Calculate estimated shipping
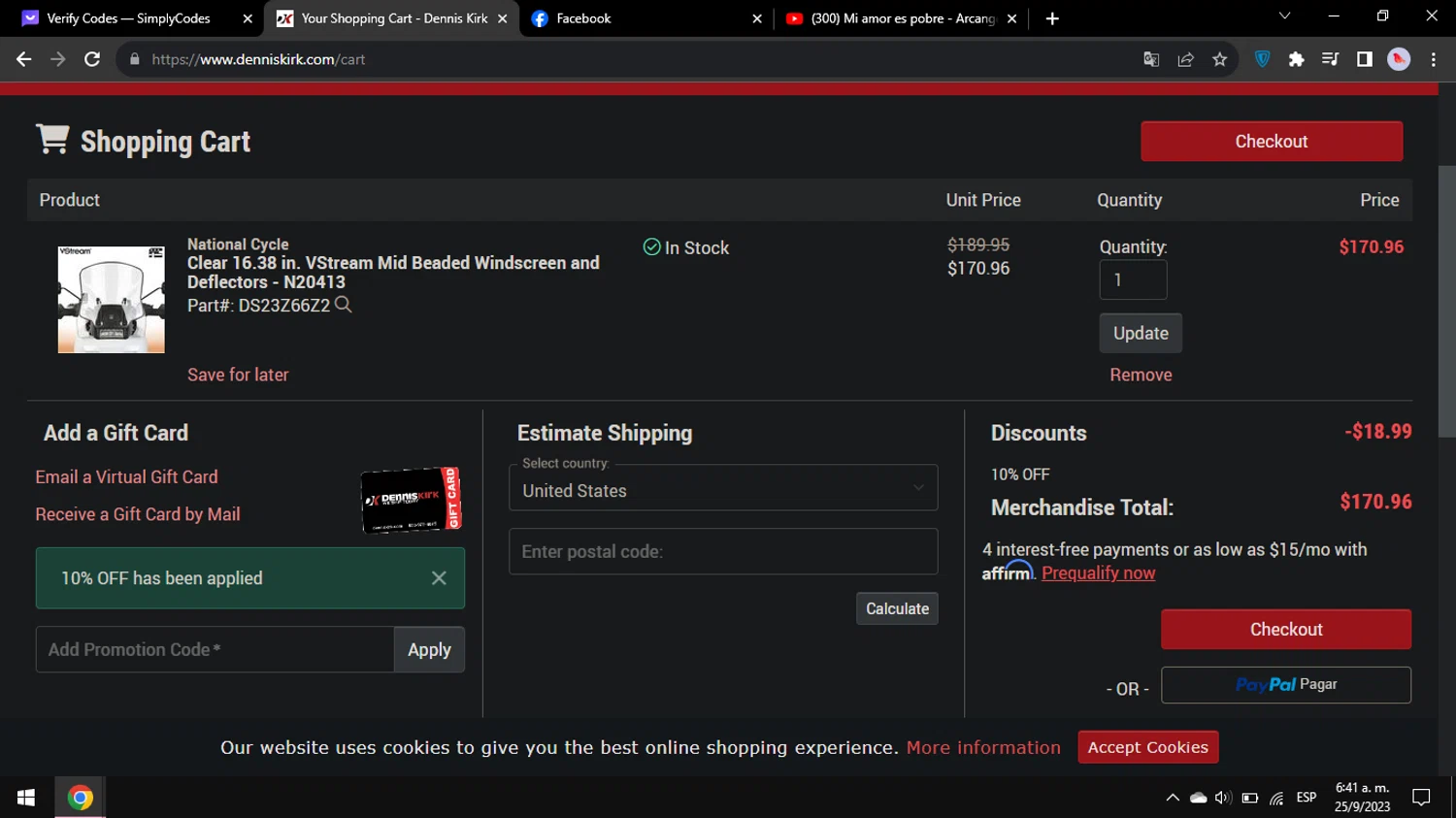The image size is (1456, 818). click(897, 608)
